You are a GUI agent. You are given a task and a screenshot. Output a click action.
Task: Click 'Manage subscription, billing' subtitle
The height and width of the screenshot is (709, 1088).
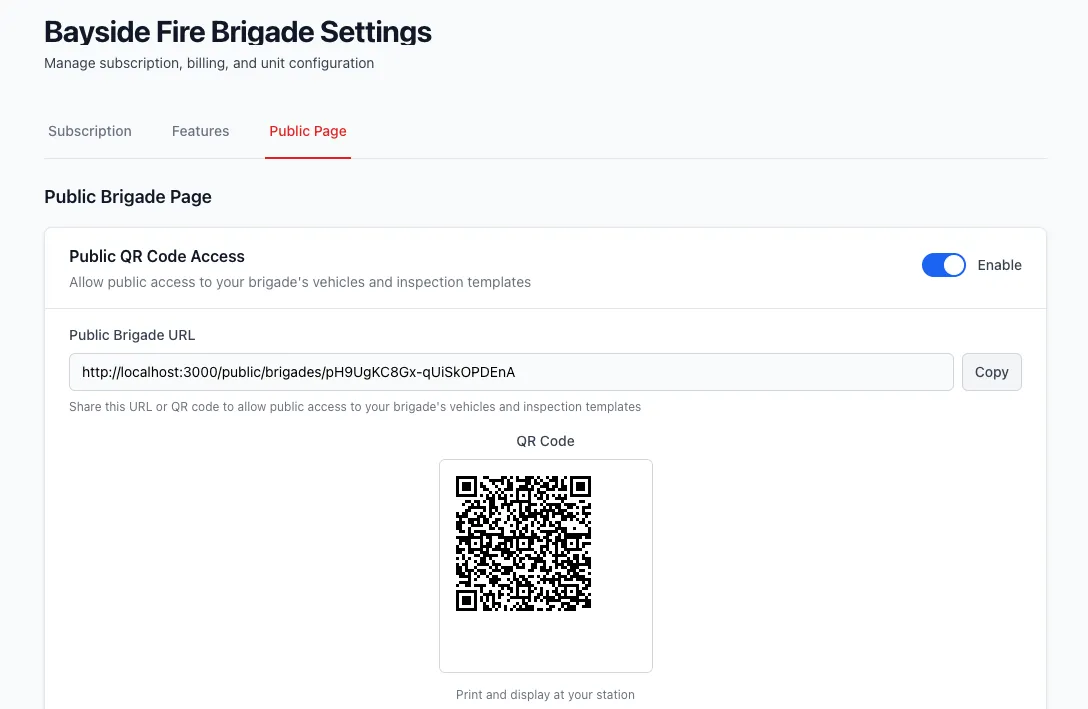tap(209, 63)
